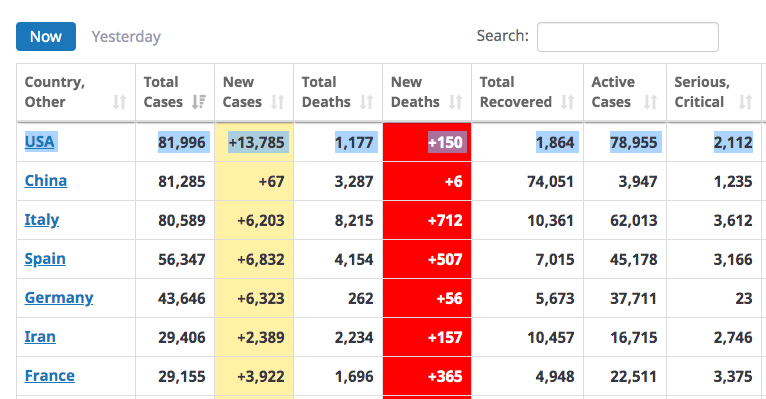Select China serious critical 1,235
This screenshot has height=399, width=766.
tap(733, 181)
